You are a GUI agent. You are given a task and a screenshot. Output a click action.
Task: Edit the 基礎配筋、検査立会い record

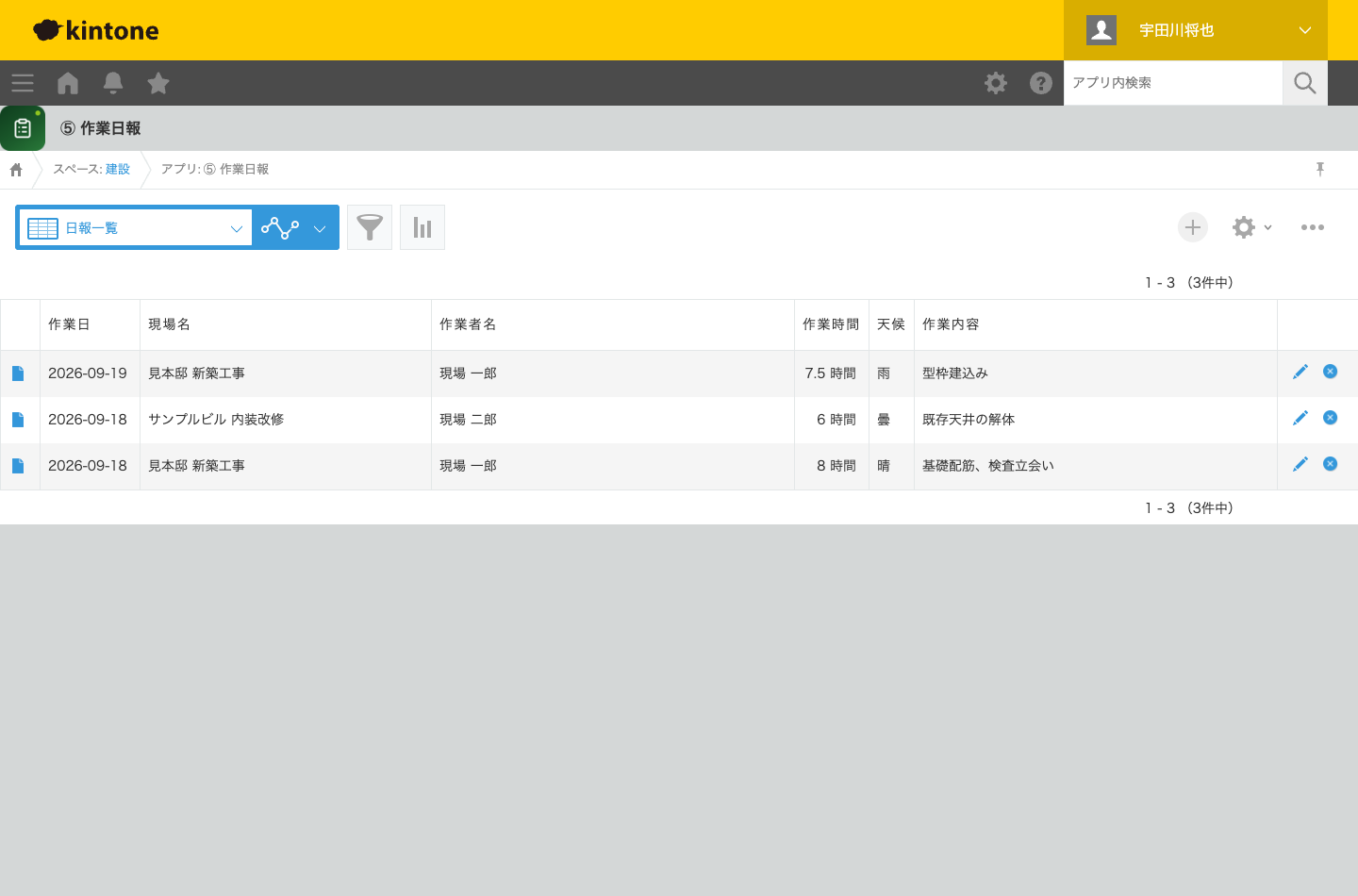pos(1300,464)
